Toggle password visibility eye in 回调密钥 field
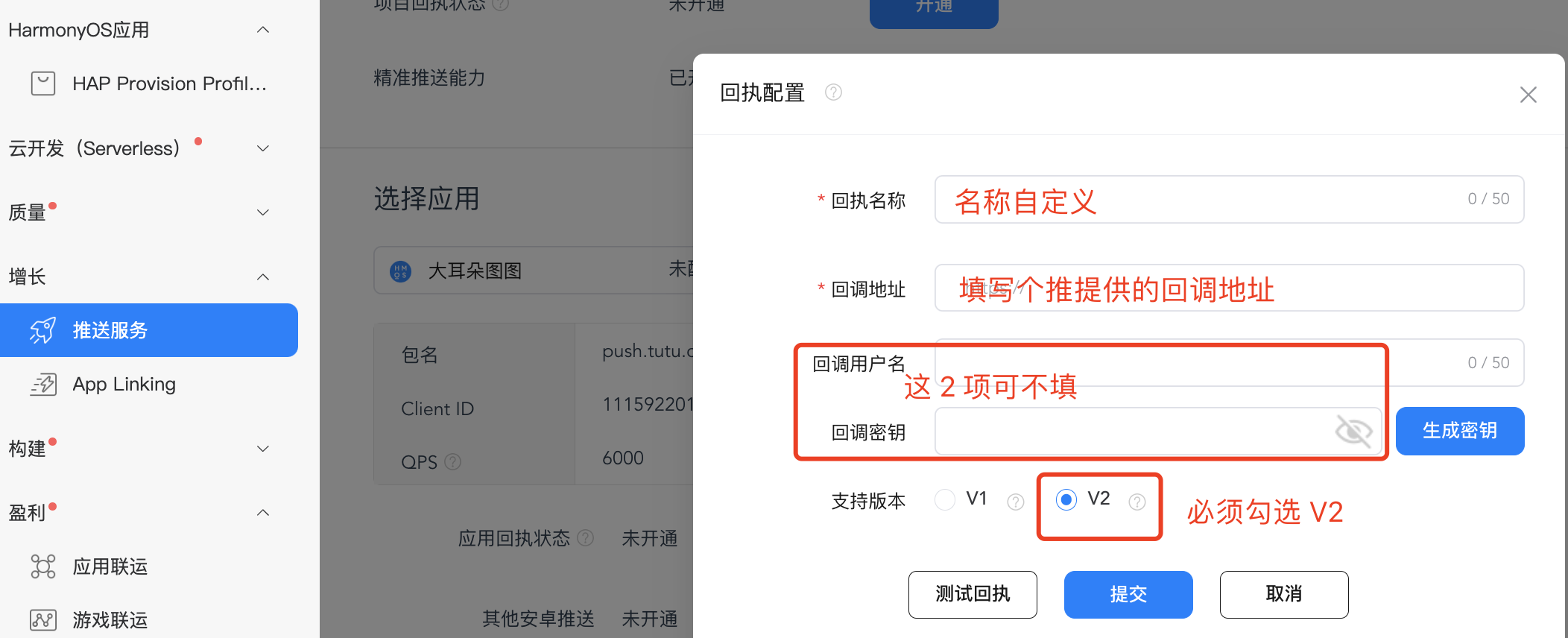Screen dimensions: 1568x638 click(1353, 431)
